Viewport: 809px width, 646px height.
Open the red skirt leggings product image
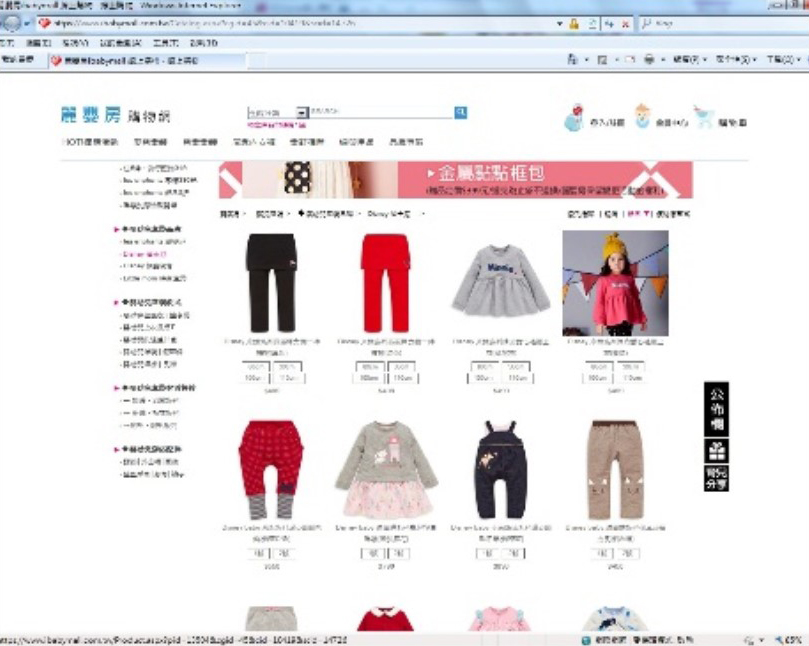385,283
